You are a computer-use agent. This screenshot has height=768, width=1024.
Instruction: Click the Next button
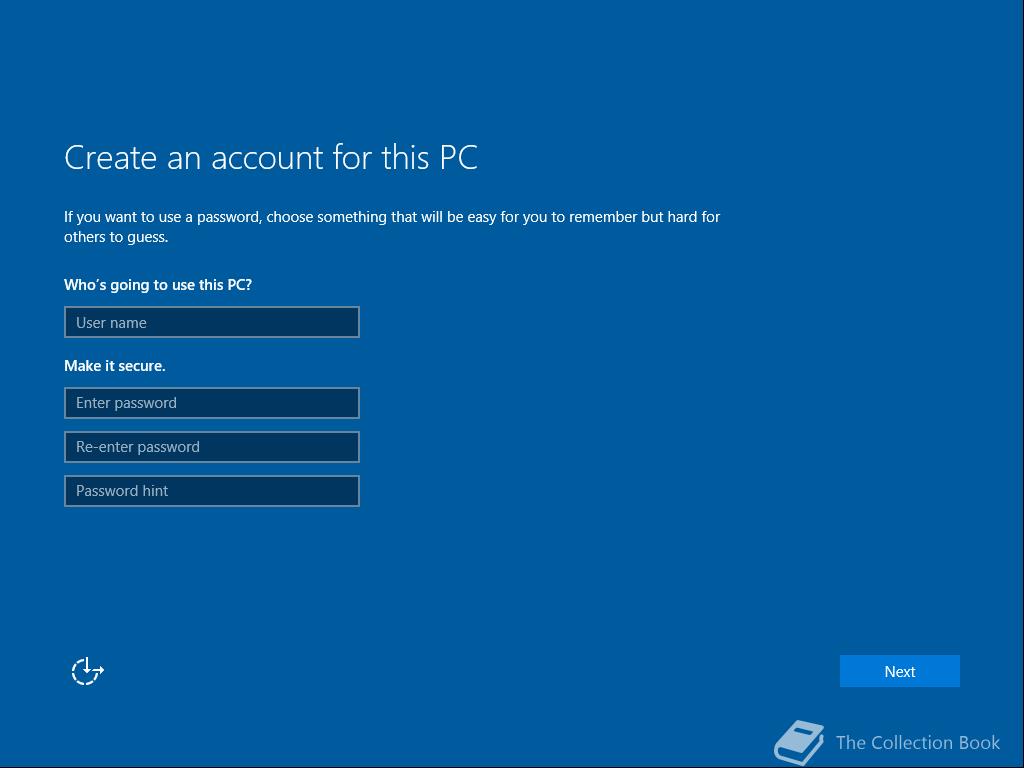click(x=899, y=671)
